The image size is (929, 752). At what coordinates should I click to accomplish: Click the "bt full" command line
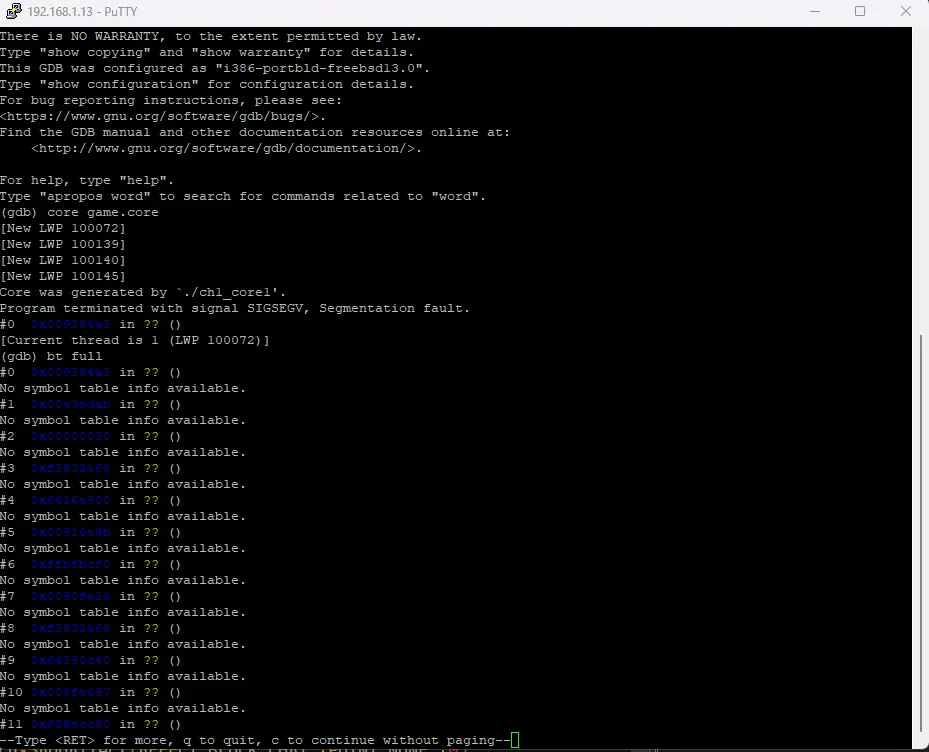pos(51,356)
